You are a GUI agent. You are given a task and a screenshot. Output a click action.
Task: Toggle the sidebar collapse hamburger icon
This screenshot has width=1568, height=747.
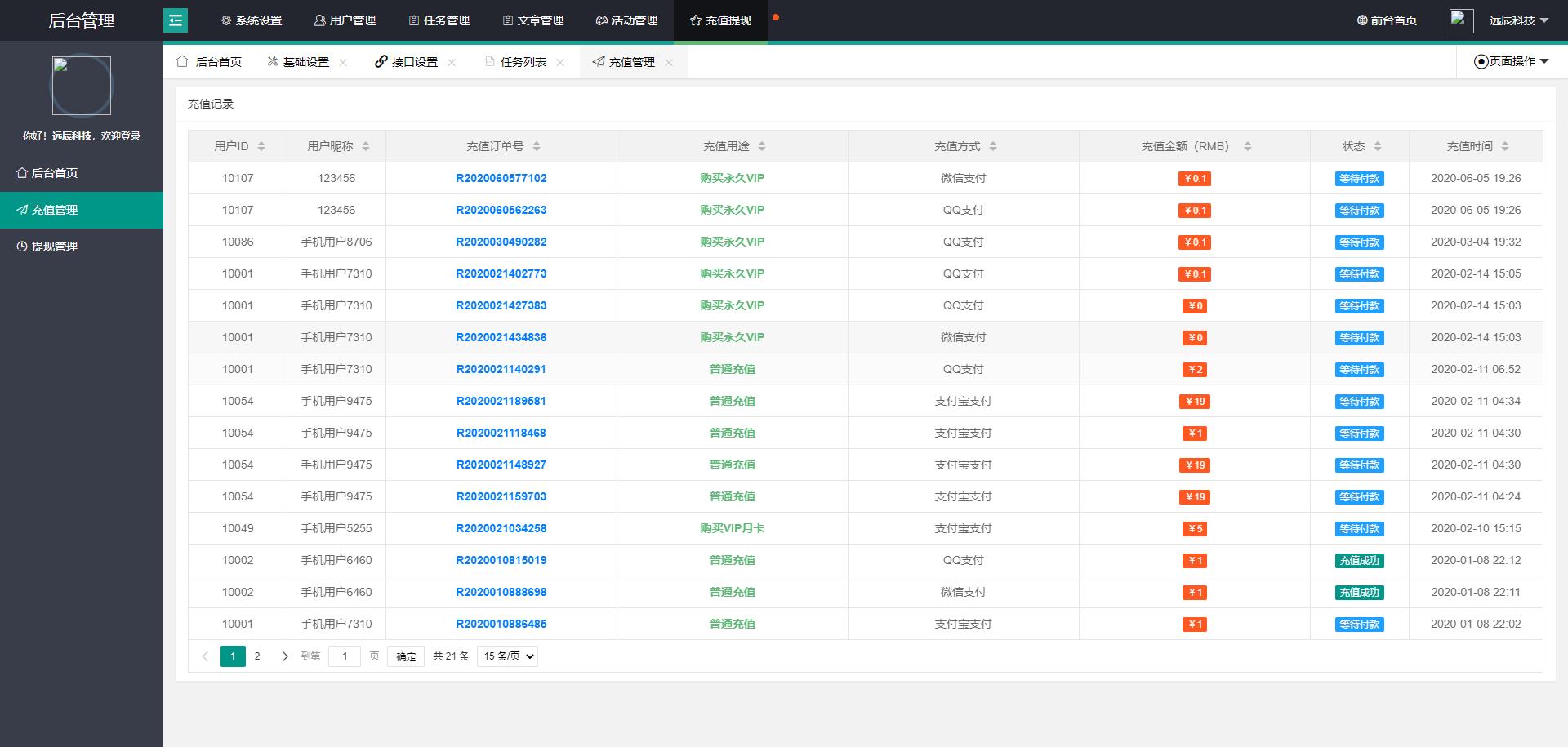pyautogui.click(x=176, y=20)
